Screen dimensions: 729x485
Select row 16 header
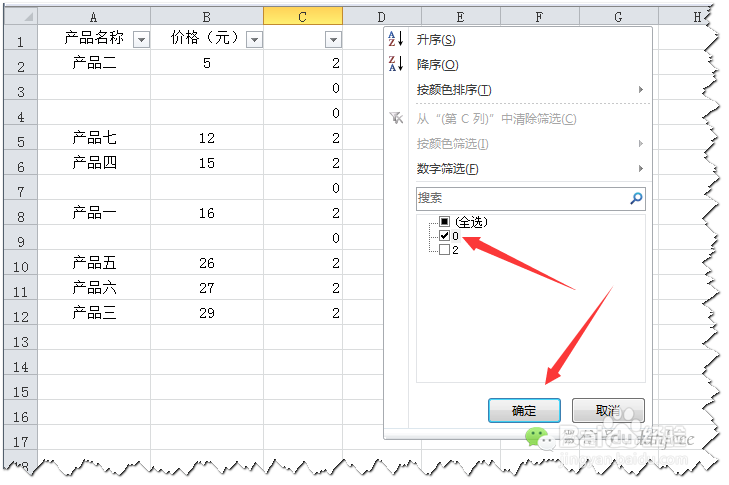(x=21, y=412)
